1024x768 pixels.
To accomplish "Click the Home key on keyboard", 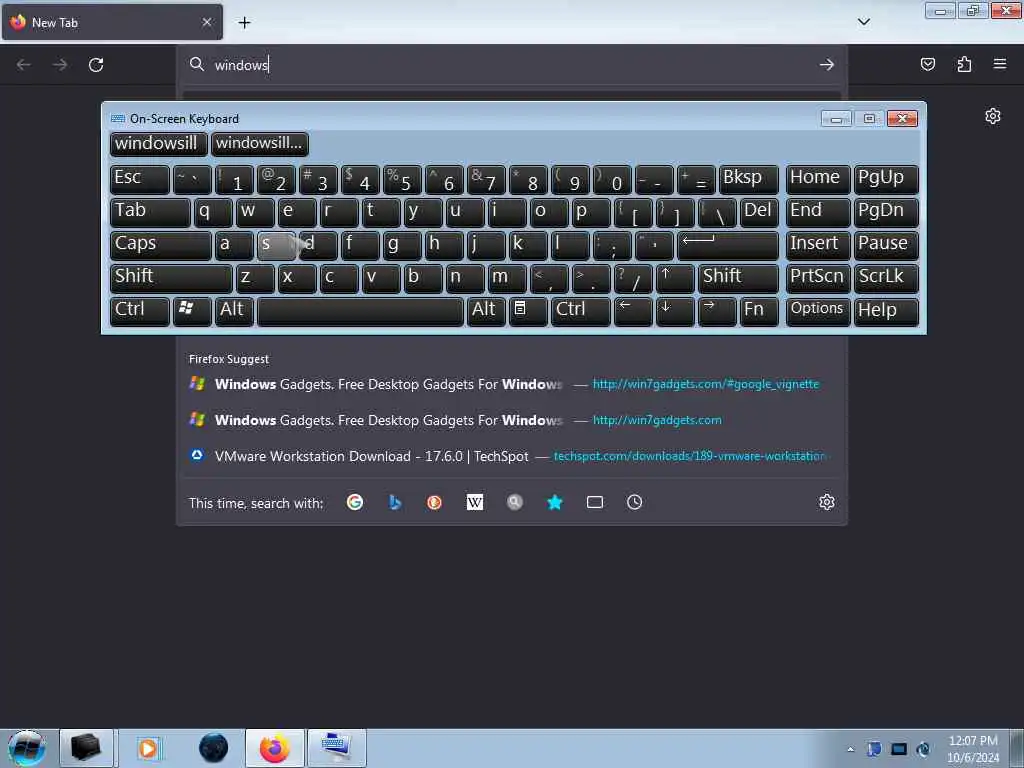I will coord(818,180).
